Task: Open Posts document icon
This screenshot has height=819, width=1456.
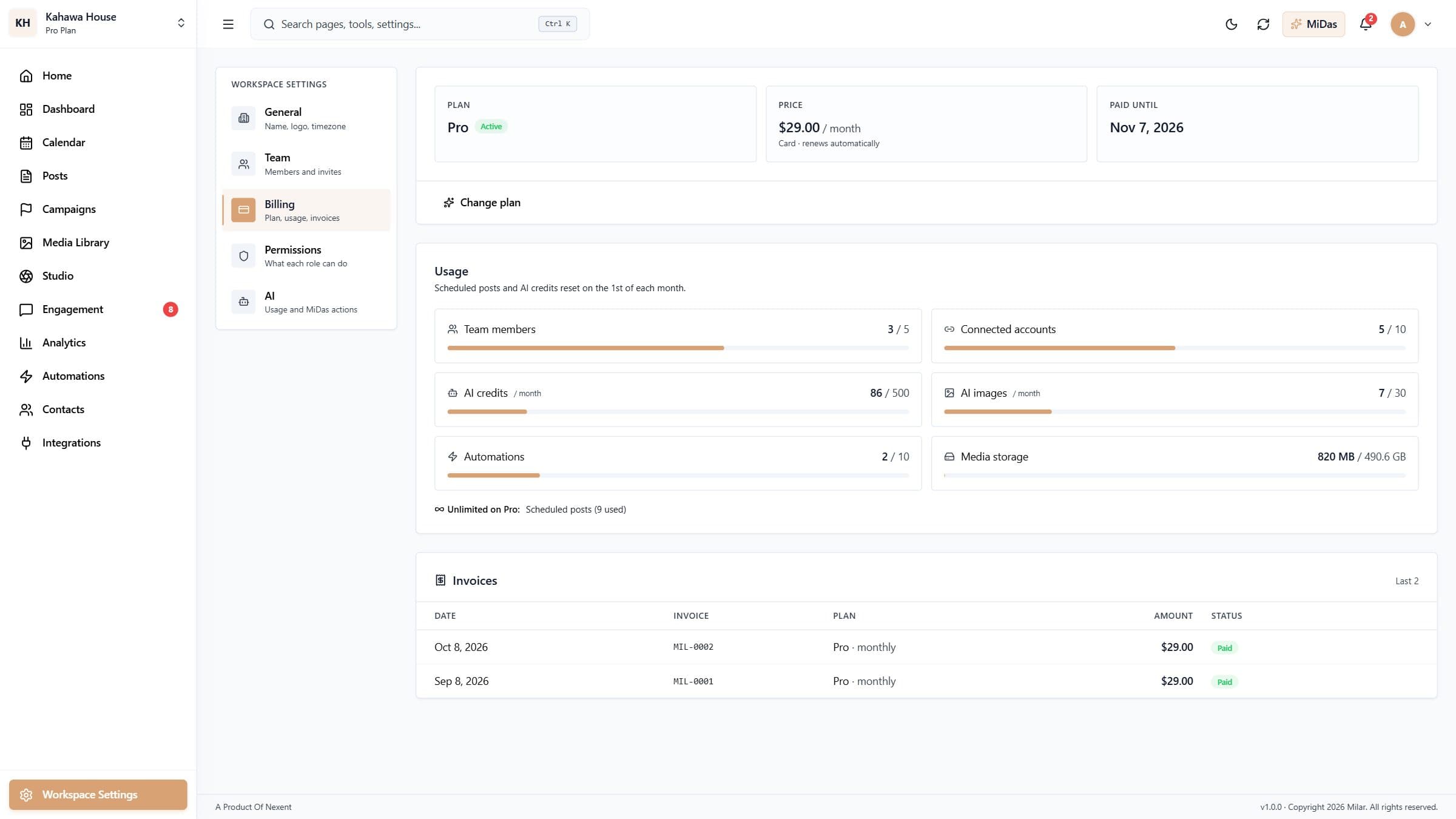Action: click(x=26, y=176)
